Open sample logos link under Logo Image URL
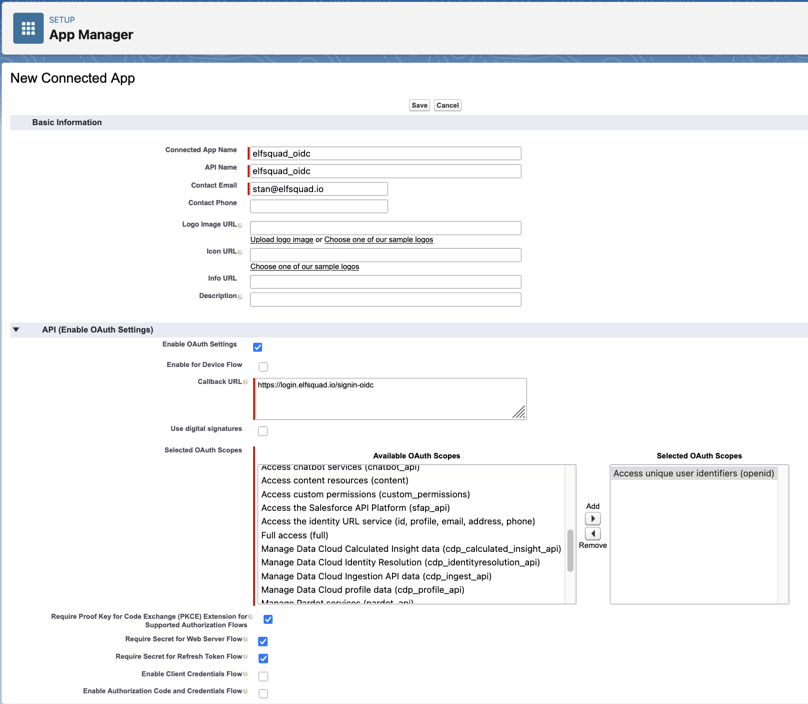808x704 pixels. coord(379,240)
